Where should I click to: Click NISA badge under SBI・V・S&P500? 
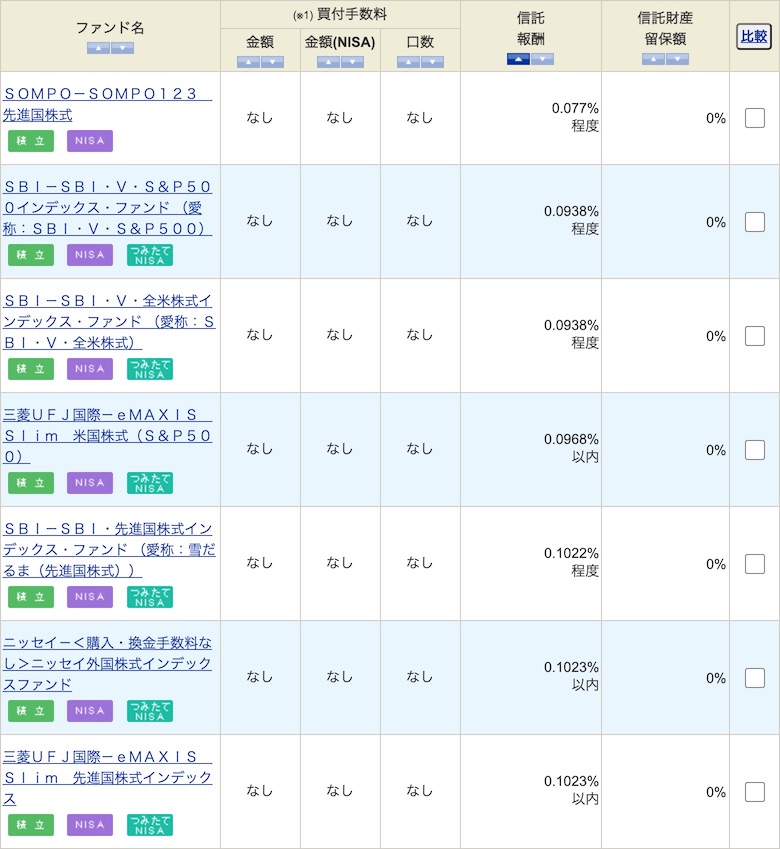90,255
